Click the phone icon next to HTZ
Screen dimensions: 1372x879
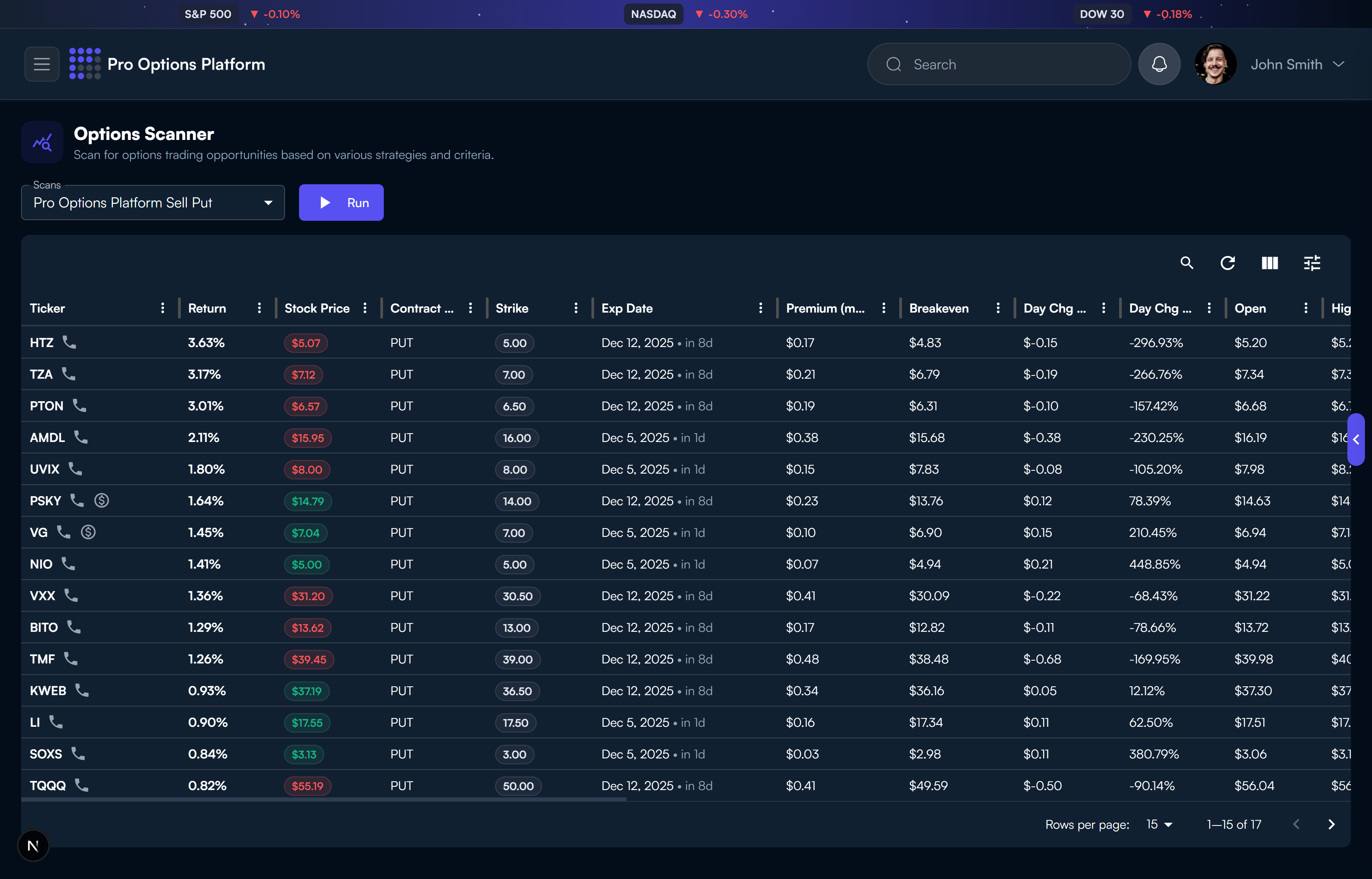click(70, 342)
